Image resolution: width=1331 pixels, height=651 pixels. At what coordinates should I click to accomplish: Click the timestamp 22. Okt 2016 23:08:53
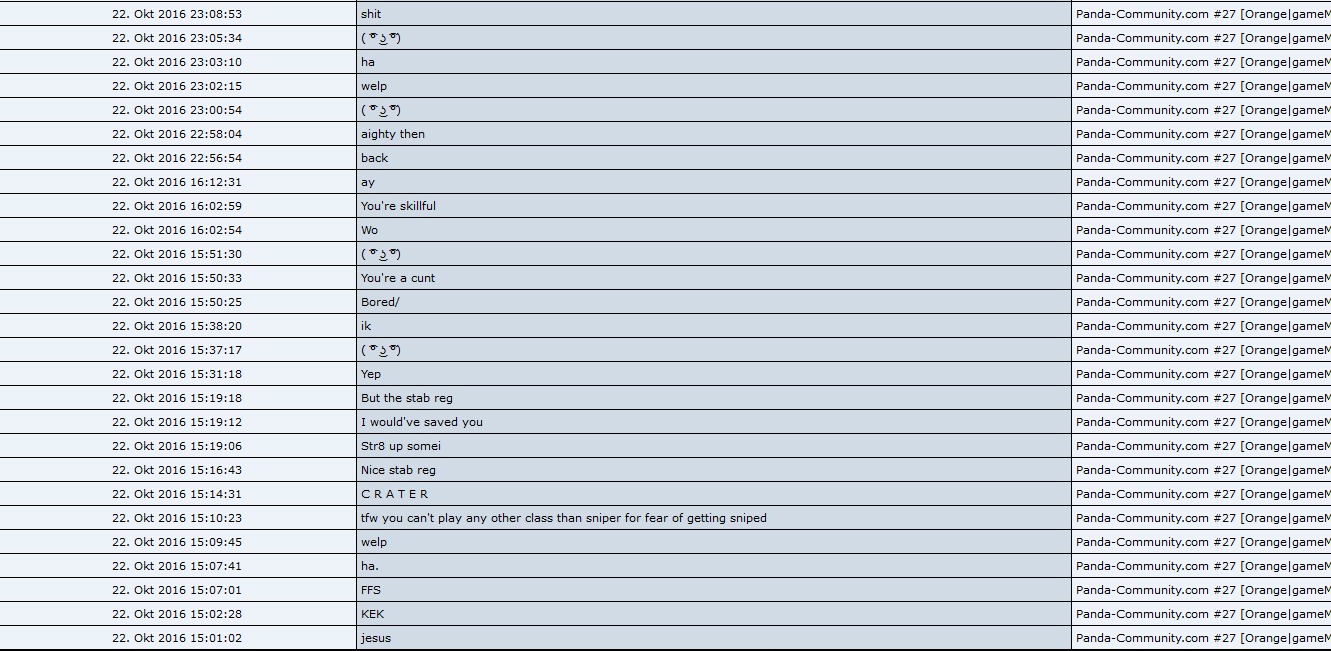pyautogui.click(x=177, y=14)
